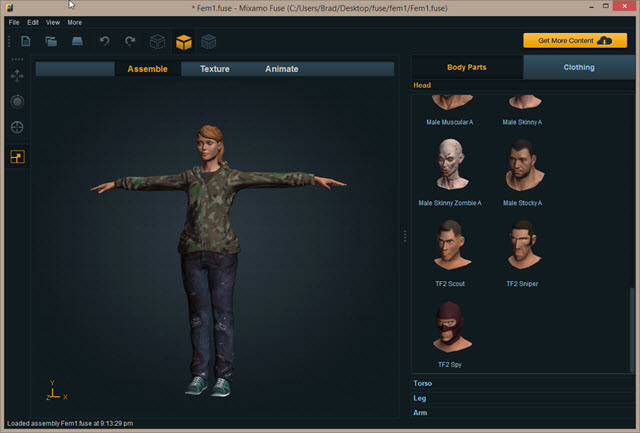Viewport: 640px width, 433px height.
Task: Open the File menu
Action: coord(14,22)
